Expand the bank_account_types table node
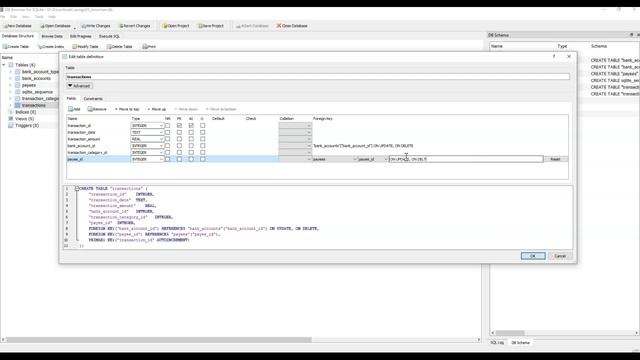The height and width of the screenshot is (360, 640). pyautogui.click(x=11, y=72)
